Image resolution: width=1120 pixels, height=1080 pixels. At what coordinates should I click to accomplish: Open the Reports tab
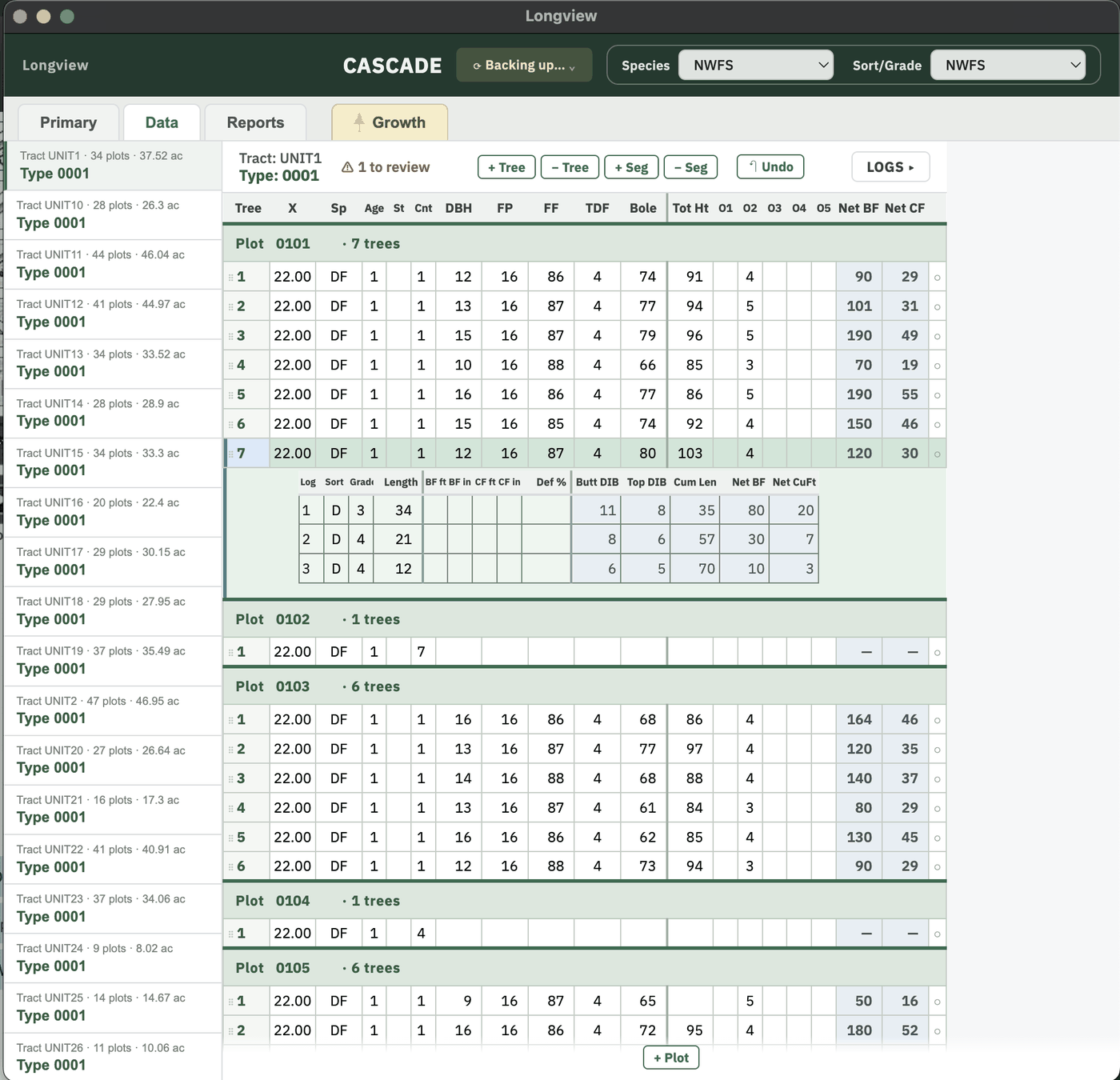pyautogui.click(x=255, y=122)
